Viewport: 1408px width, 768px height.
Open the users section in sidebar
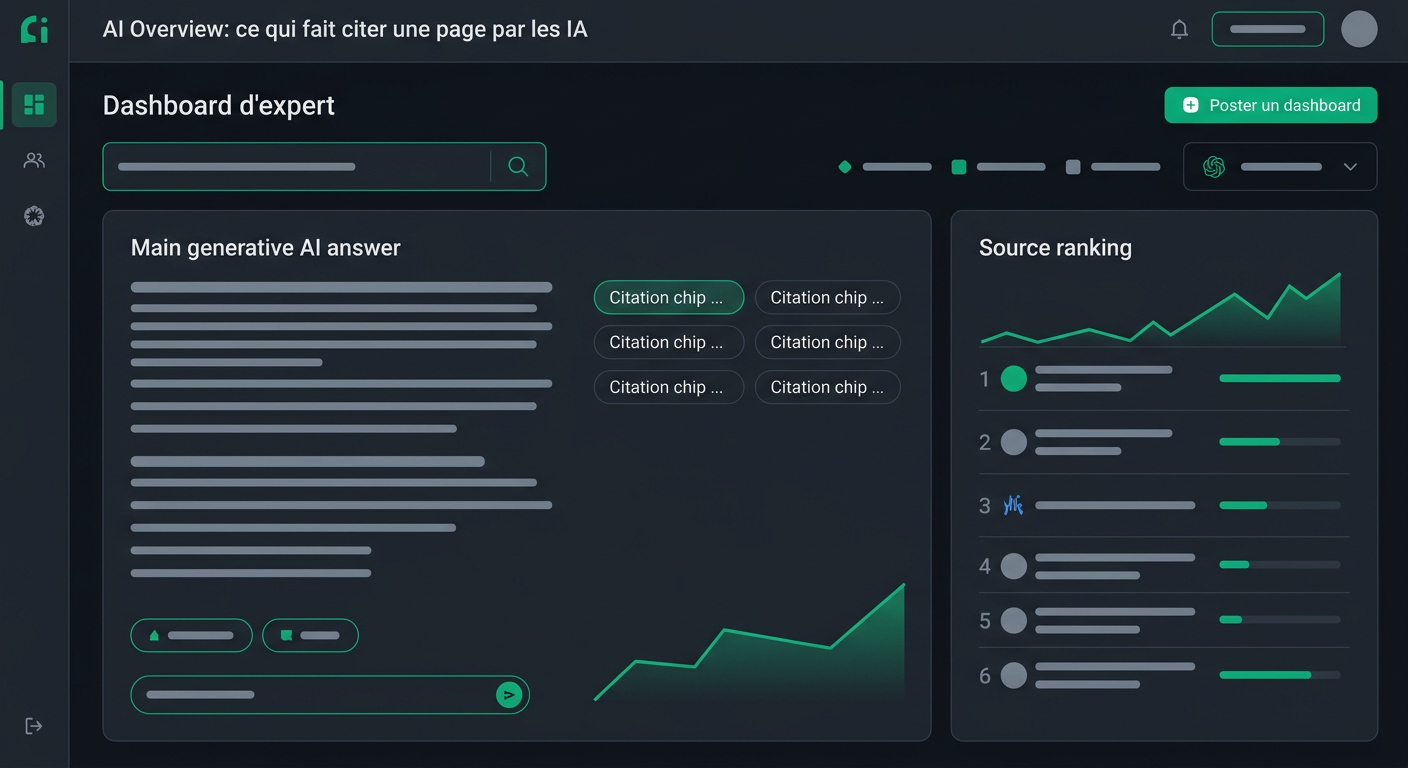(x=34, y=160)
